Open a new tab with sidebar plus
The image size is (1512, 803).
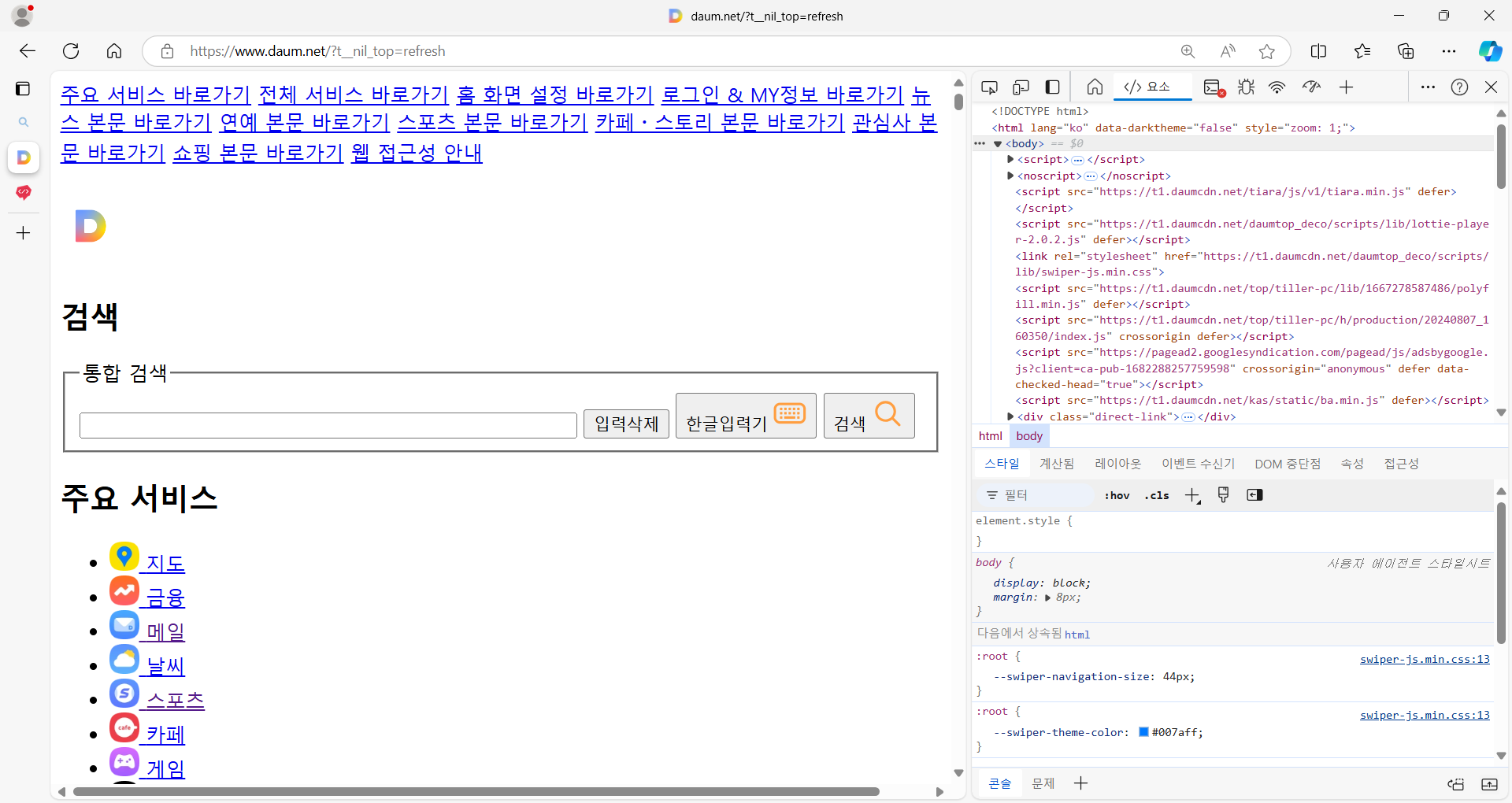pos(24,233)
